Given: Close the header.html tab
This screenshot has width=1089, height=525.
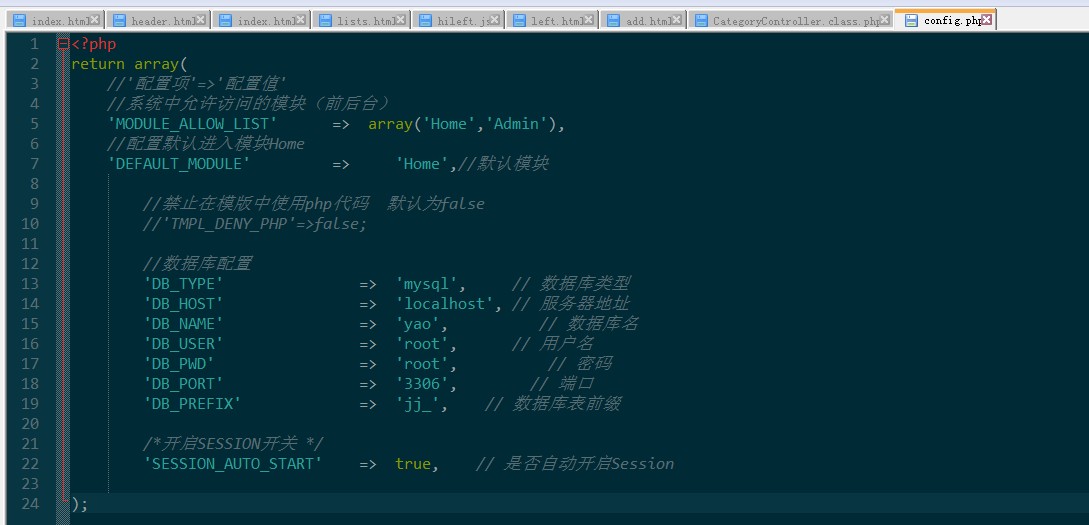Looking at the screenshot, I should tap(201, 20).
